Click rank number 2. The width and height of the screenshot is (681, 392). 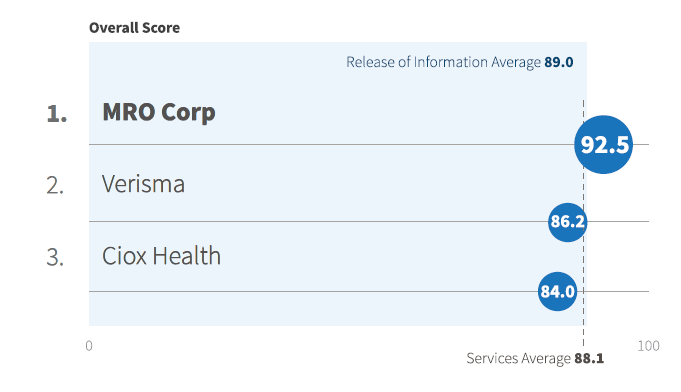[55, 185]
